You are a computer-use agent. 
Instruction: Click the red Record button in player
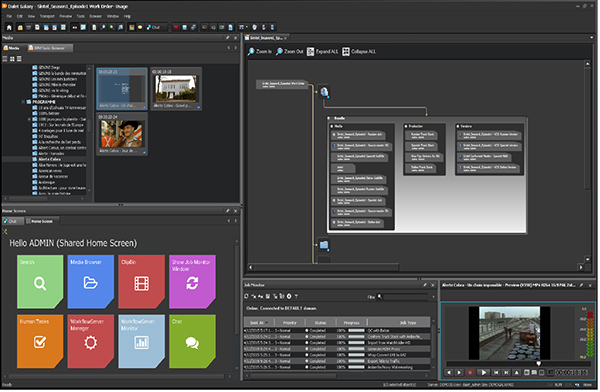coord(470,372)
